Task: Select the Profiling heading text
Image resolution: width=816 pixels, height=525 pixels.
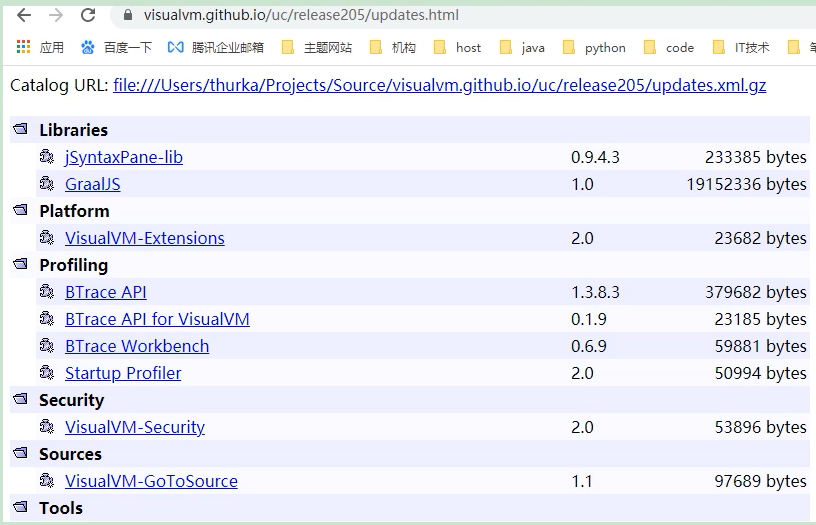Action: point(73,265)
